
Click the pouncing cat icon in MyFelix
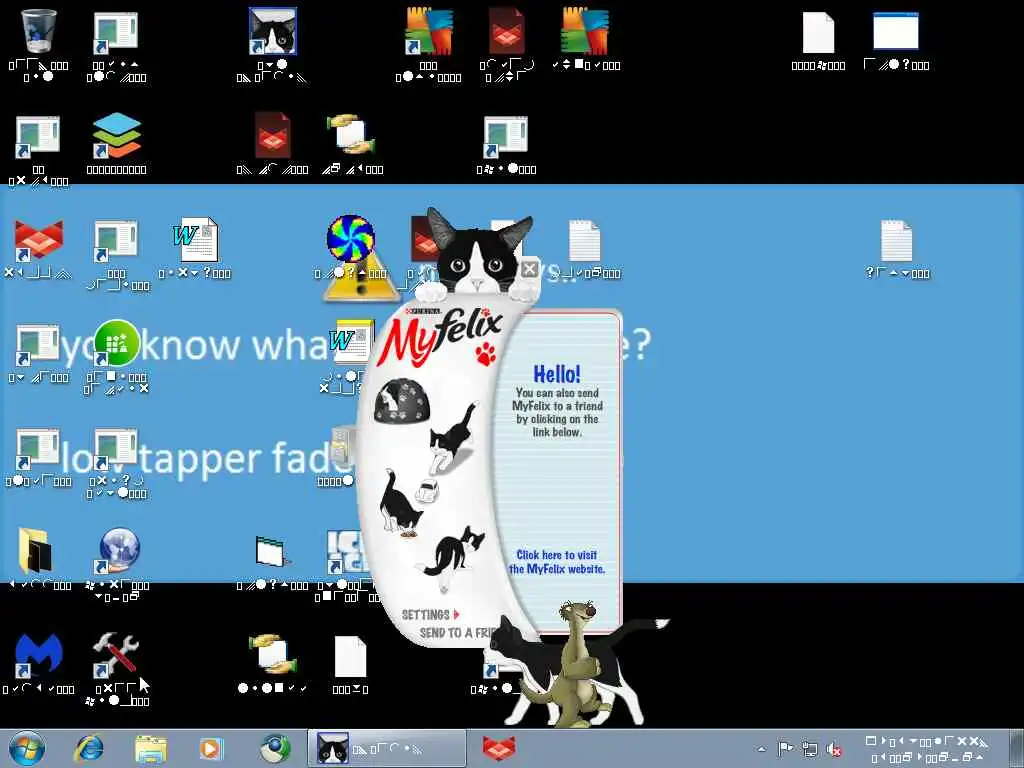tap(453, 439)
